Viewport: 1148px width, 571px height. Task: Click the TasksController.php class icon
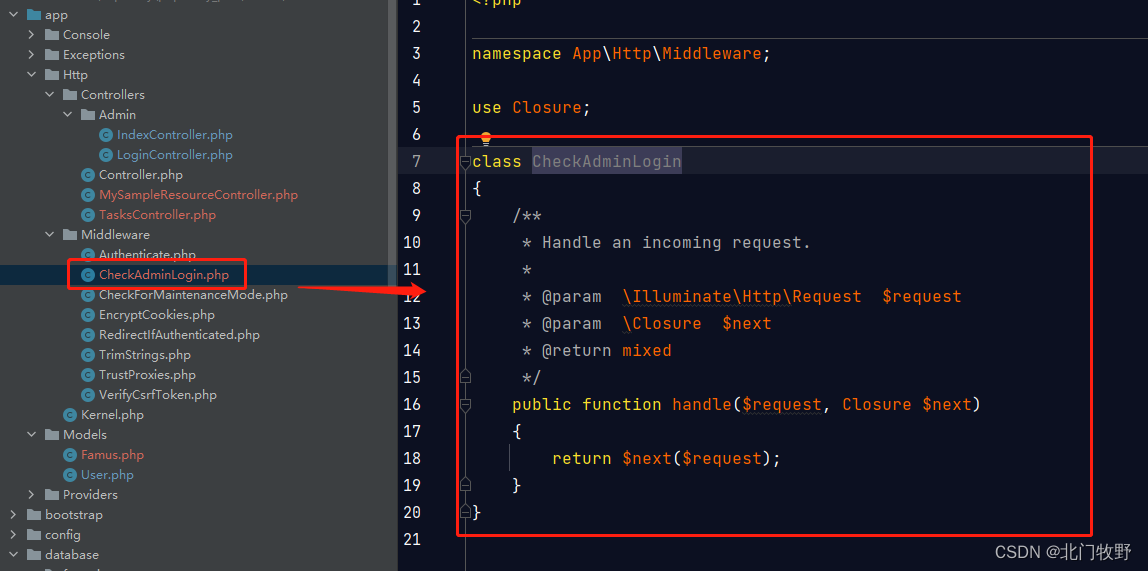click(x=88, y=214)
